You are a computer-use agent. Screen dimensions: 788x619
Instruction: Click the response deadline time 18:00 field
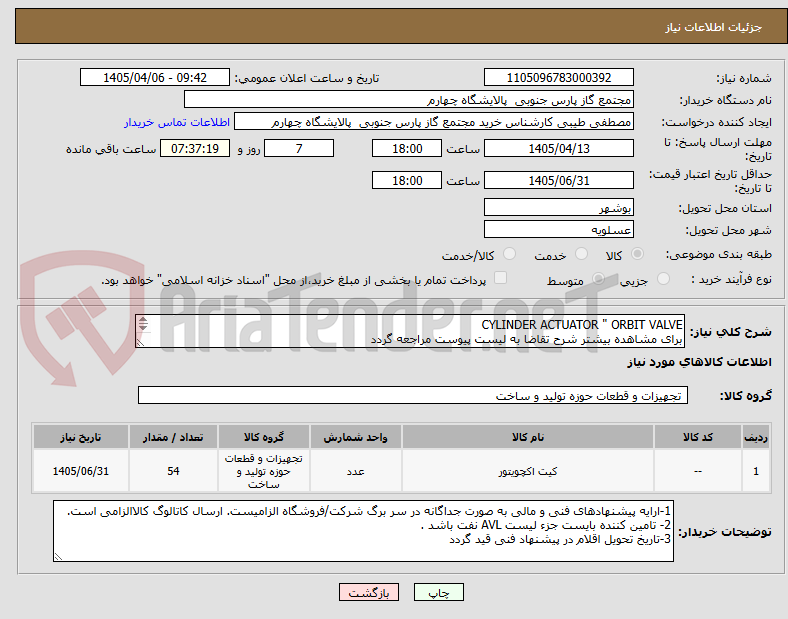[407, 148]
